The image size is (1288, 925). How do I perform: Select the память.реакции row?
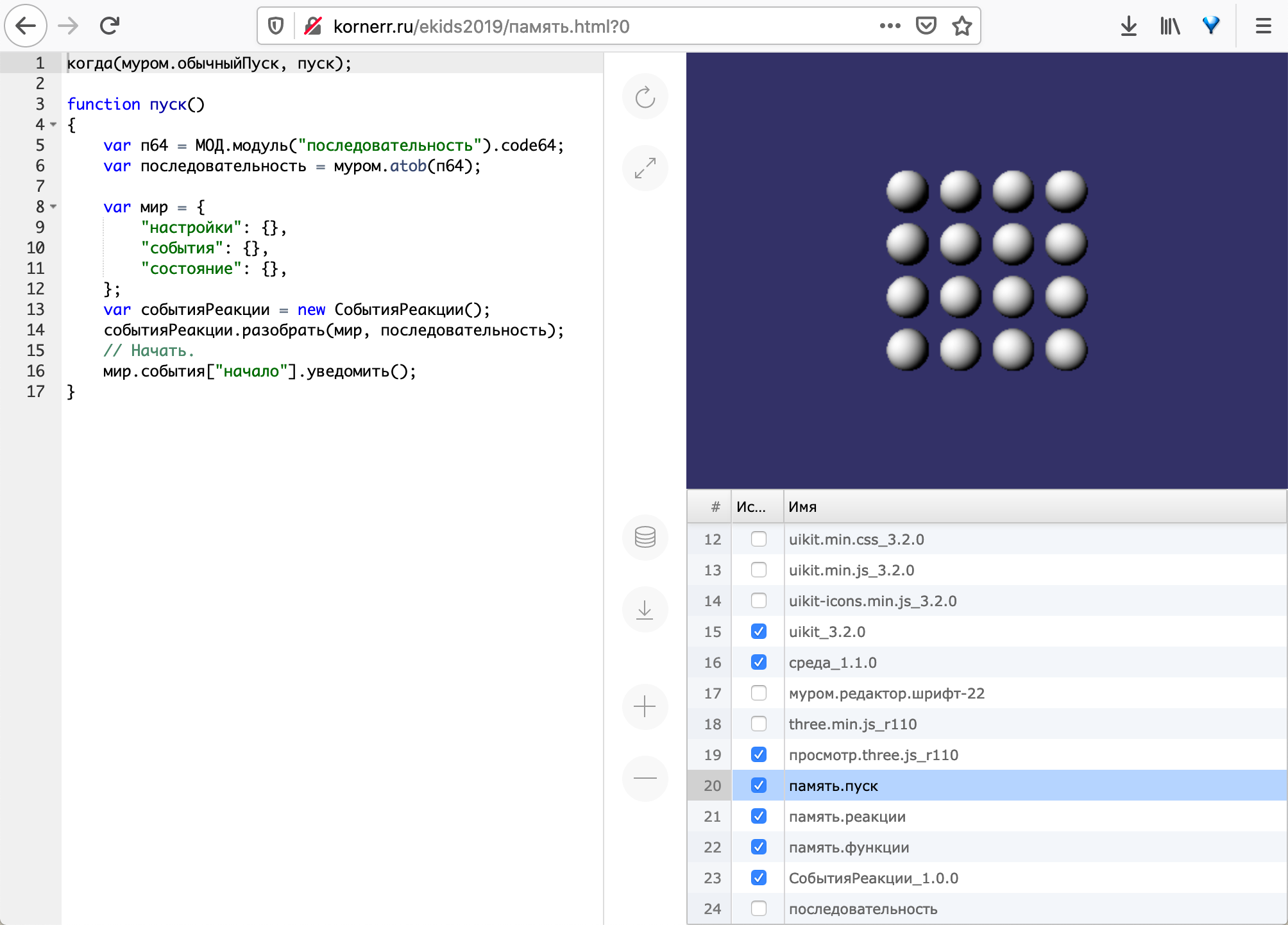point(847,817)
